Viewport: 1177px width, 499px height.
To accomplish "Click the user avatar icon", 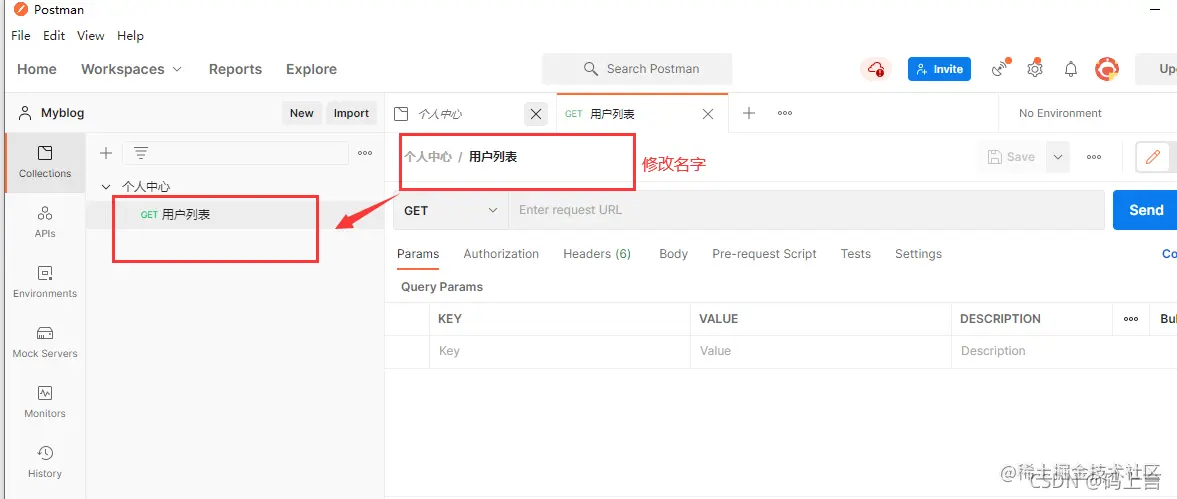I will (1106, 69).
